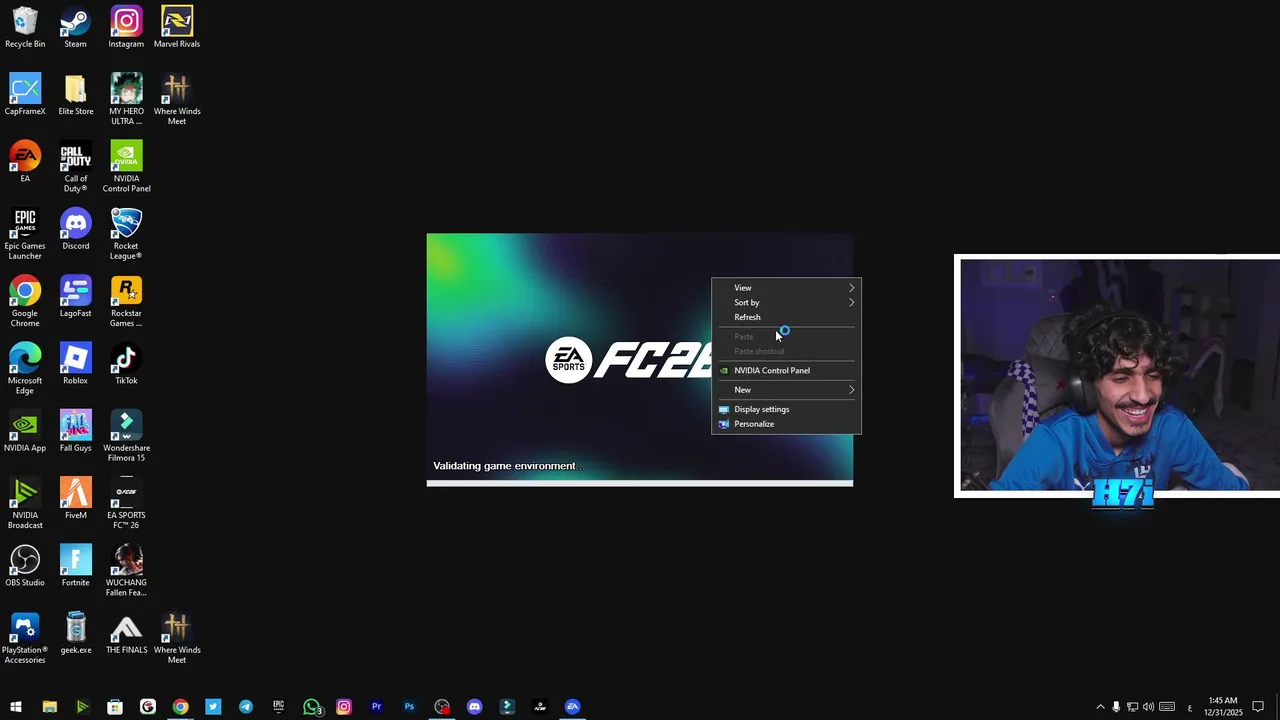Select the Wondershare Filmora 15 desktop icon
1280x720 pixels.
point(126,436)
